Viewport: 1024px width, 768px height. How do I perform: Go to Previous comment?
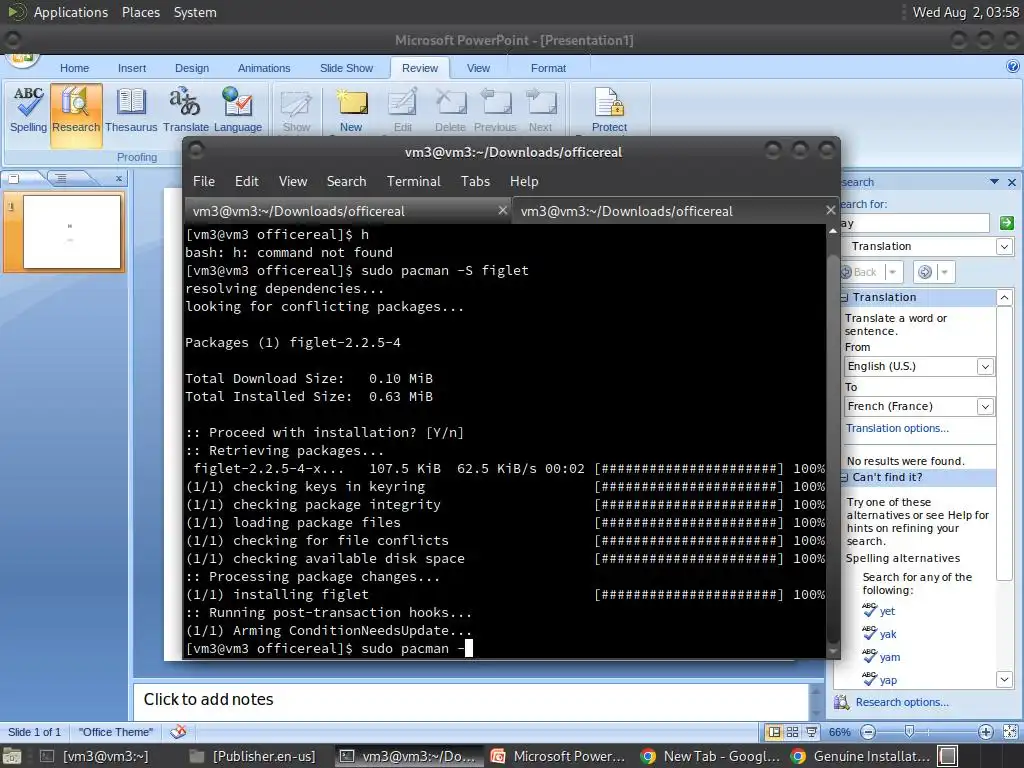click(495, 110)
